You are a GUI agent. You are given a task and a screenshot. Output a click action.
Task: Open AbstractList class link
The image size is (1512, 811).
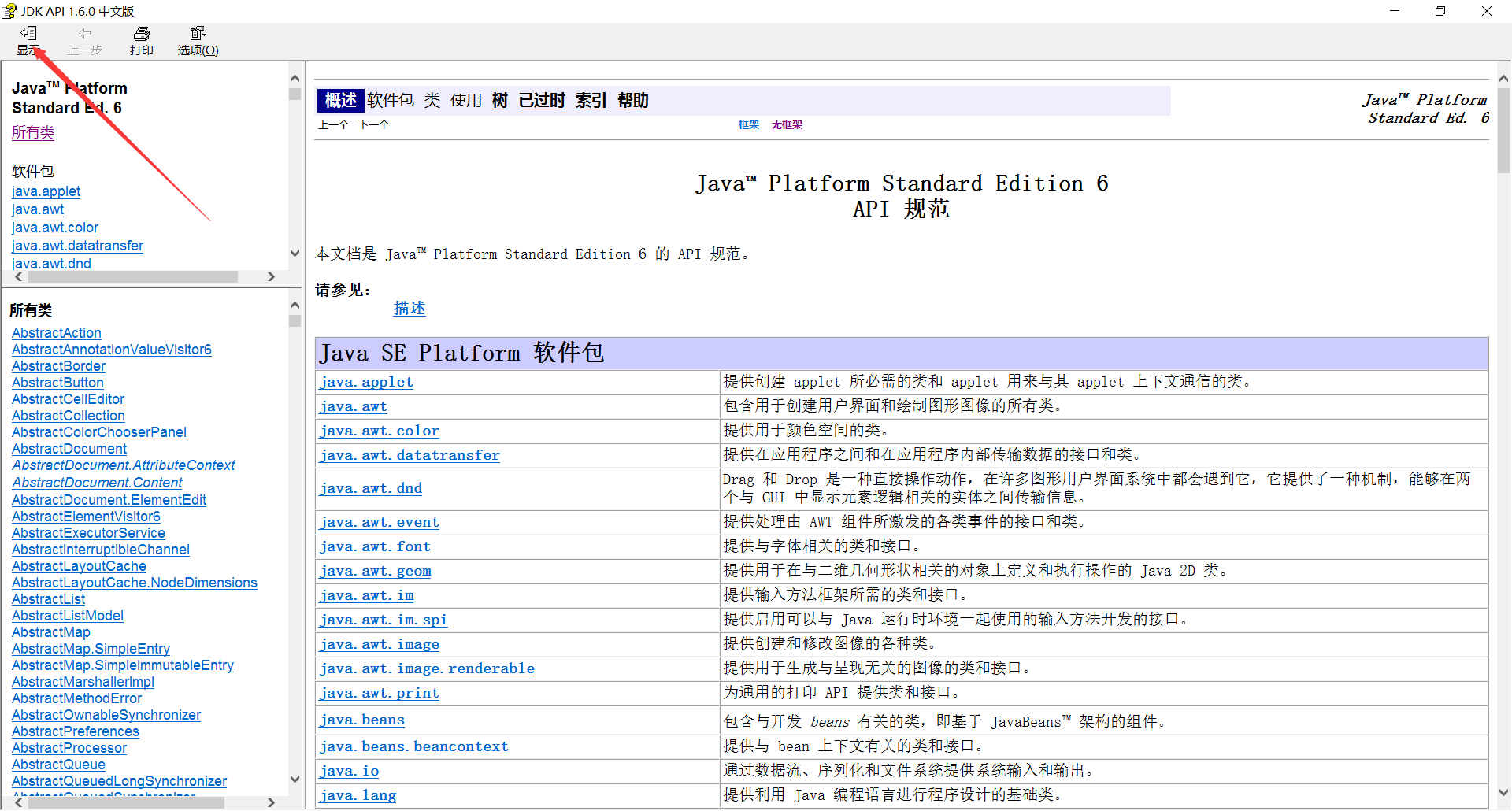(x=48, y=599)
